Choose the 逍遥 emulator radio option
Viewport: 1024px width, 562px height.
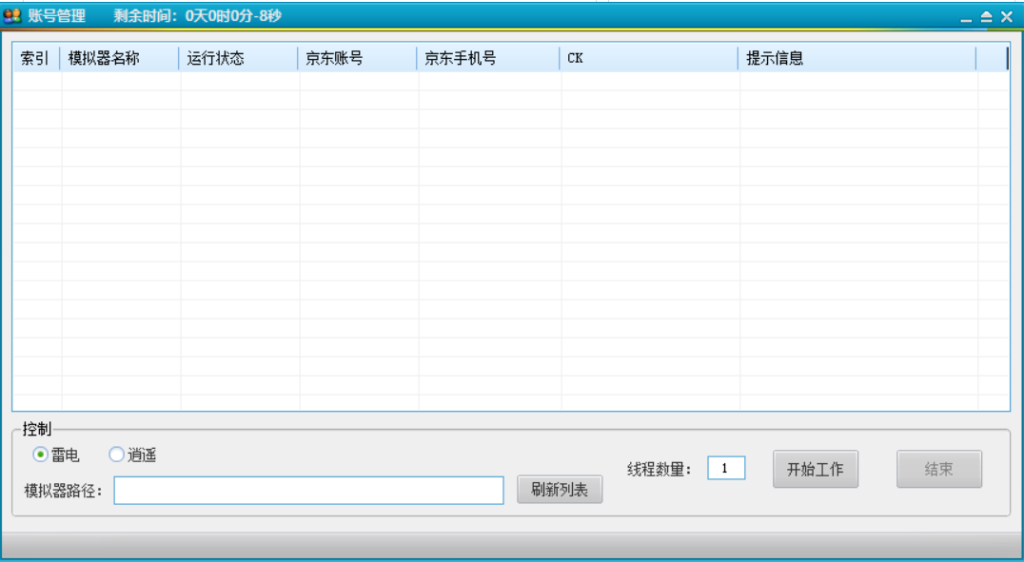coord(117,455)
